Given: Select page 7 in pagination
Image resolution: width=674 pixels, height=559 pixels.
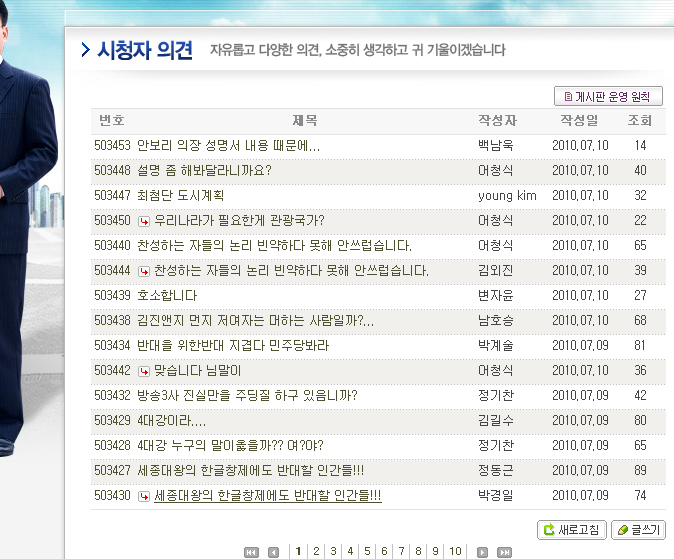Looking at the screenshot, I should 401,551.
